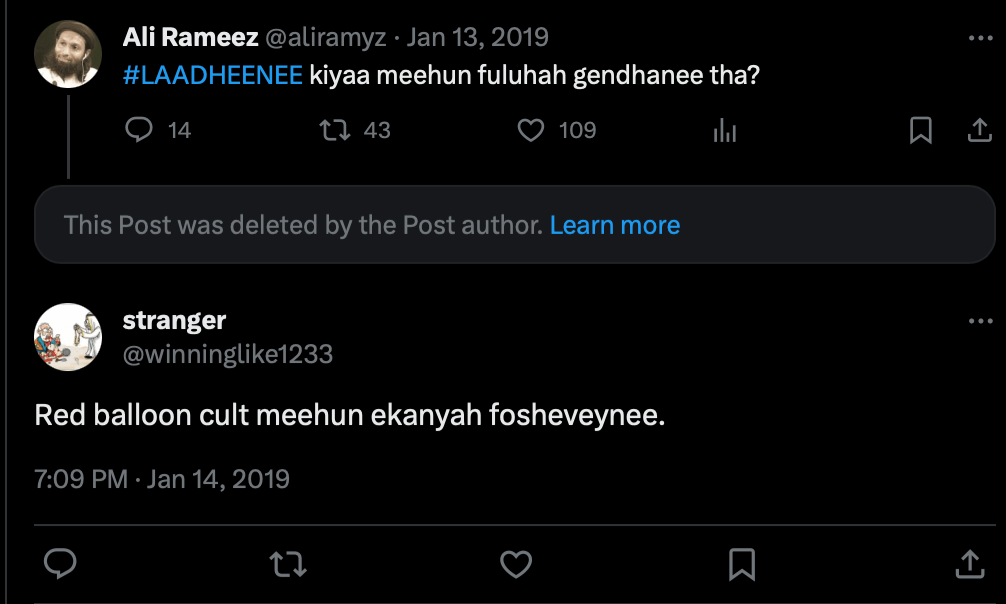Screen dimensions: 1006x604
Task: Click the 7:09 PM · Jan 14, 2019 timestamp
Action: (x=162, y=479)
